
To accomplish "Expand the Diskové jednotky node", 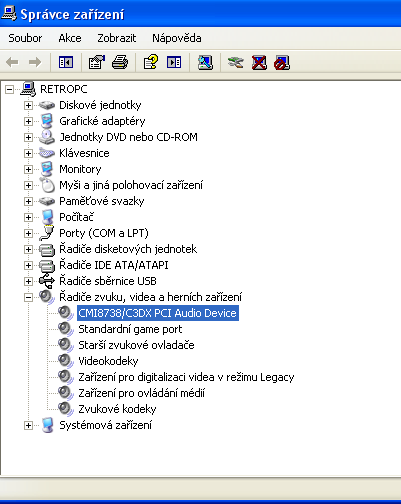I will coord(28,105).
